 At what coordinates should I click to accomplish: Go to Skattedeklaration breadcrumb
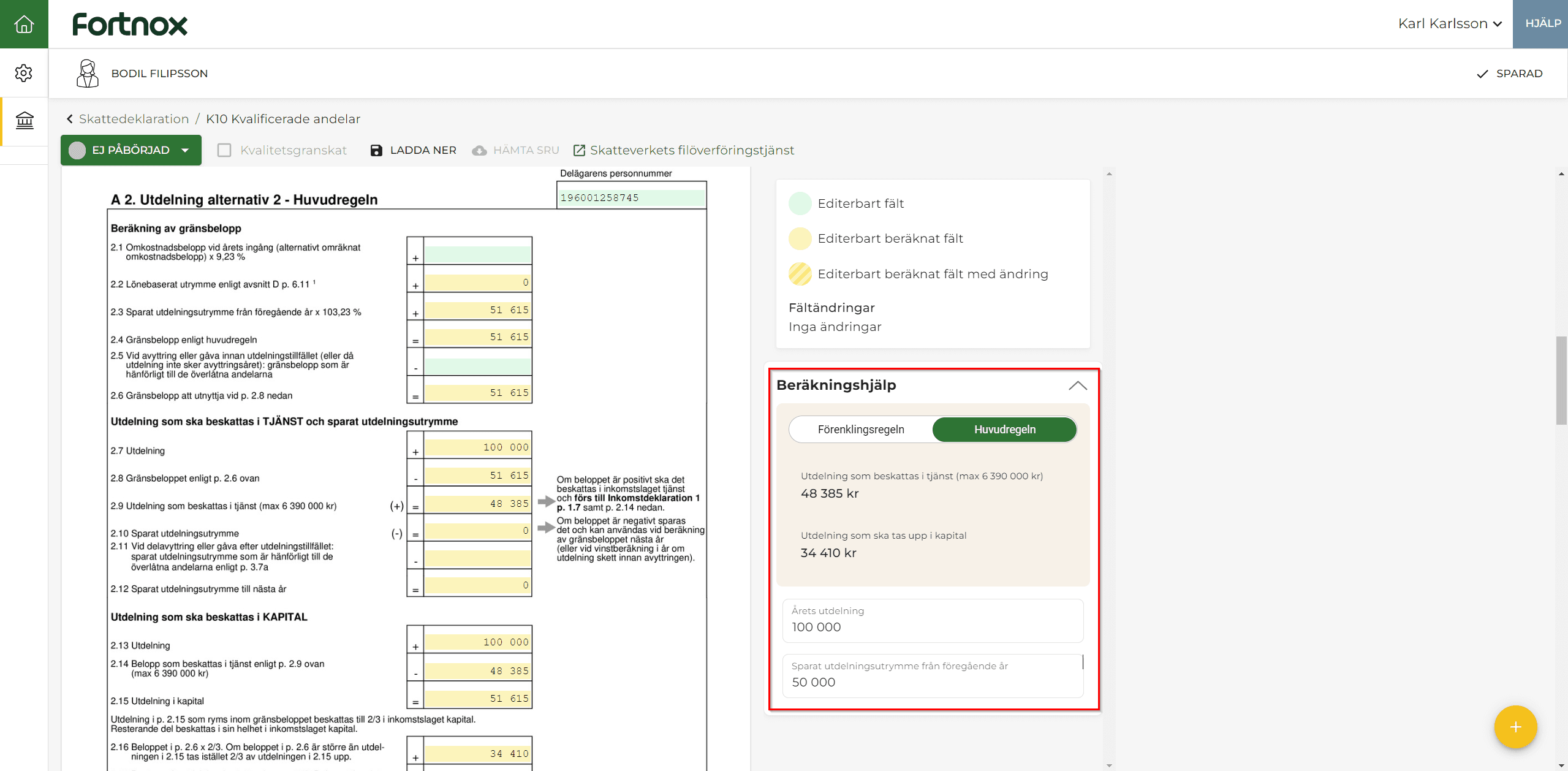tap(134, 119)
